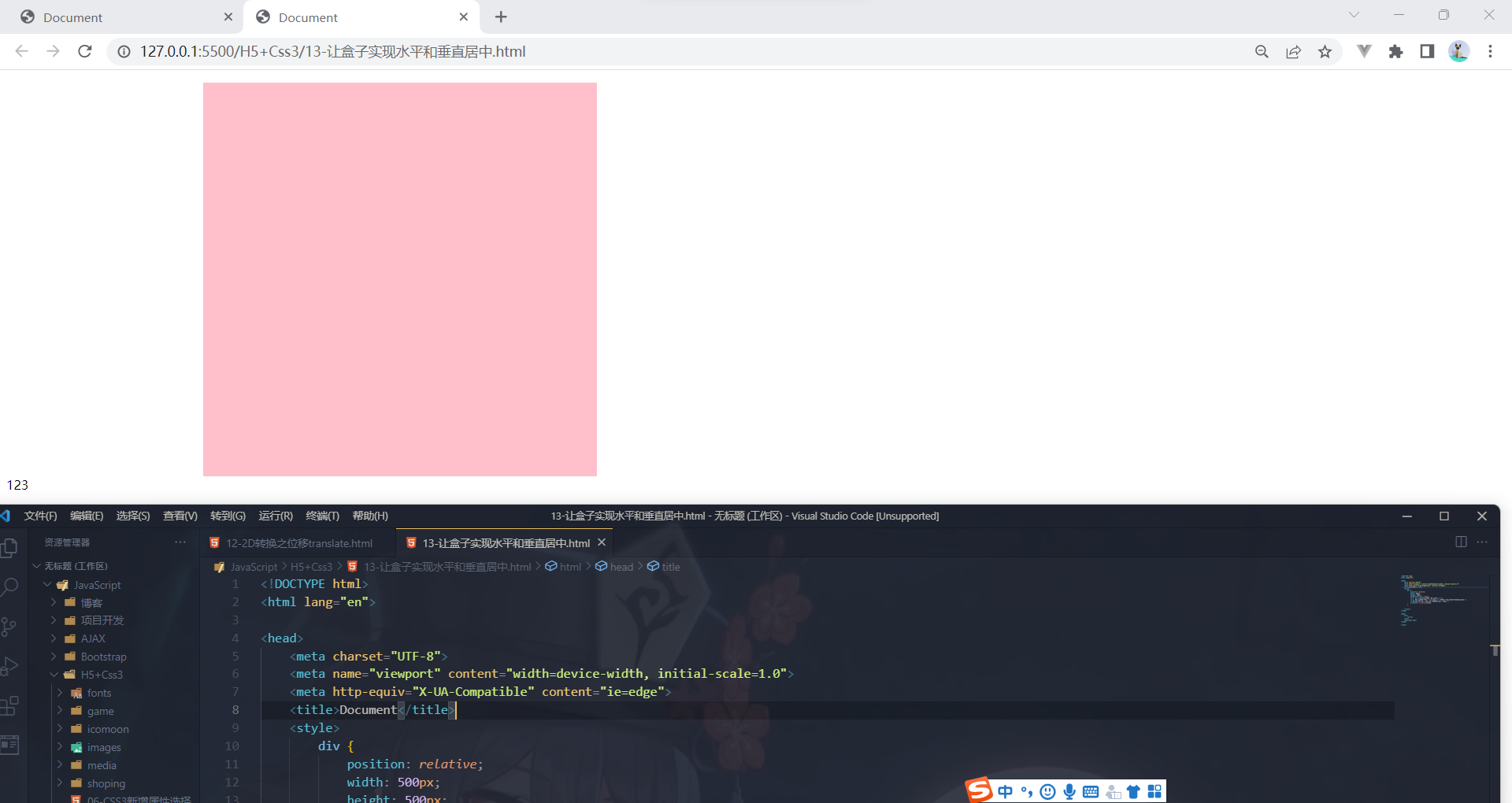Open the 终端 menu in VS Code
The image size is (1512, 803).
(322, 516)
